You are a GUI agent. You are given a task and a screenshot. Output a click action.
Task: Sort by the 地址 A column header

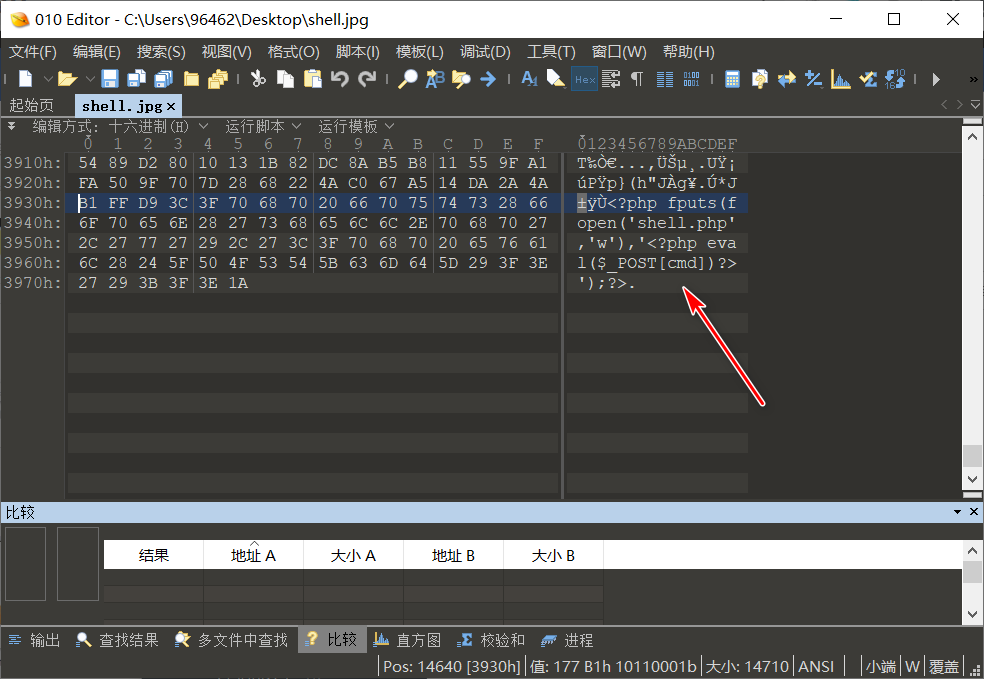[x=254, y=555]
